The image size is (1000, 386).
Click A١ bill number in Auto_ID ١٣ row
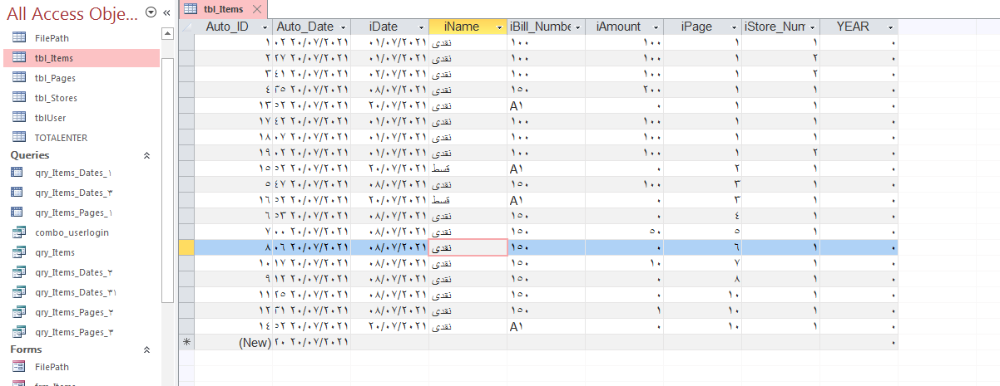tap(547, 105)
